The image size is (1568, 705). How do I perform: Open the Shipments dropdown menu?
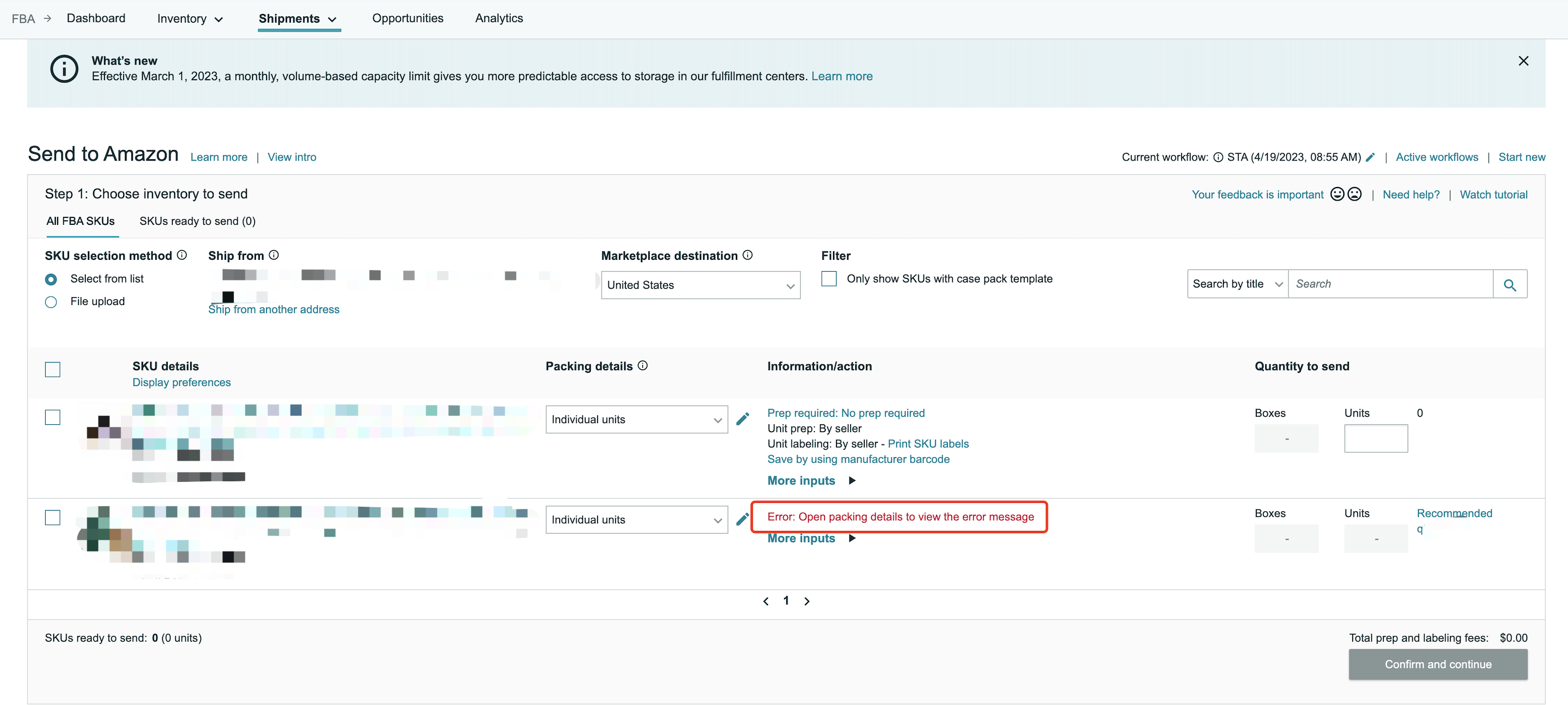tap(298, 19)
